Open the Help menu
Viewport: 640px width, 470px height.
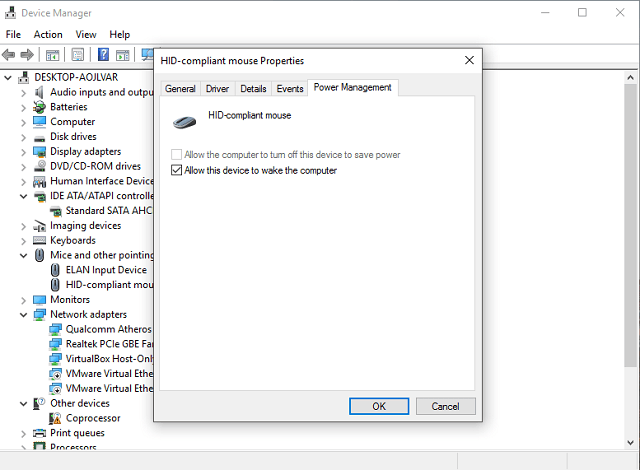(x=120, y=35)
